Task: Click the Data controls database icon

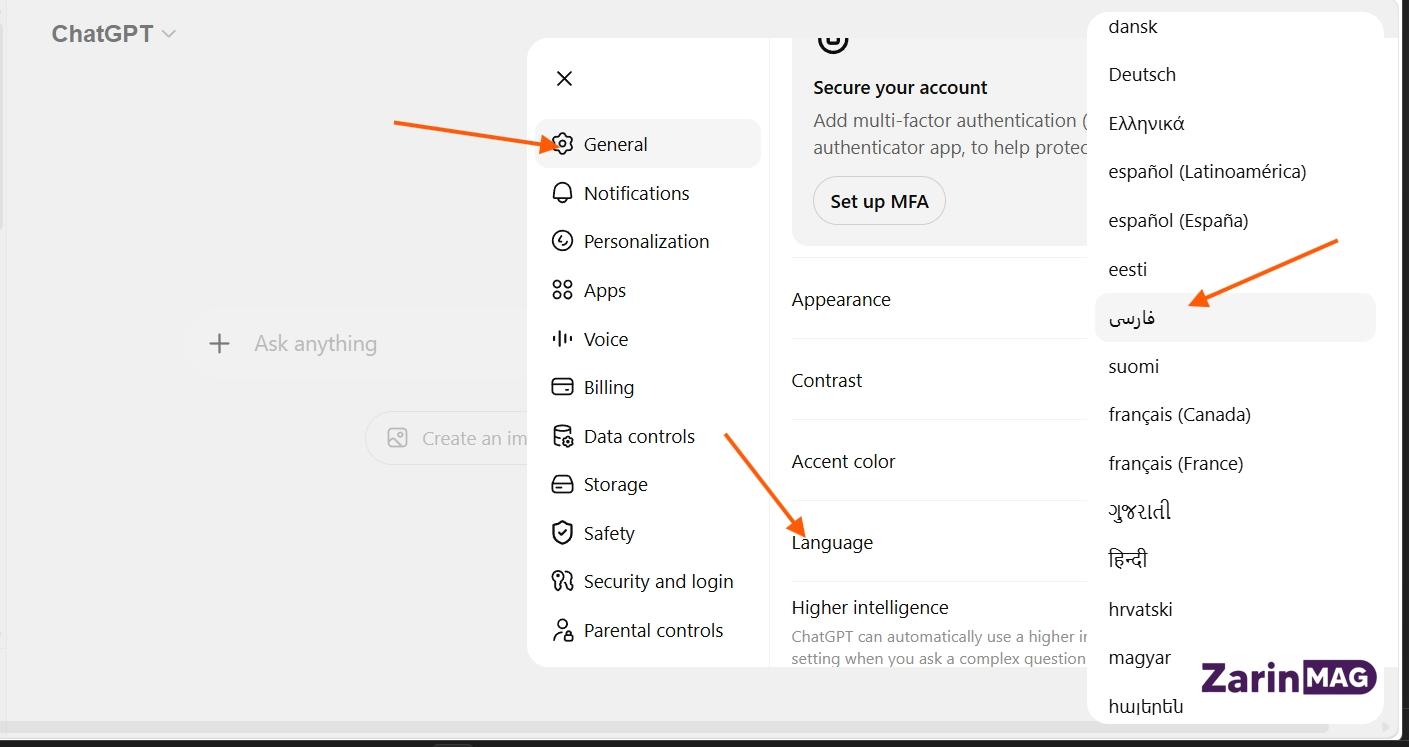Action: pyautogui.click(x=563, y=436)
